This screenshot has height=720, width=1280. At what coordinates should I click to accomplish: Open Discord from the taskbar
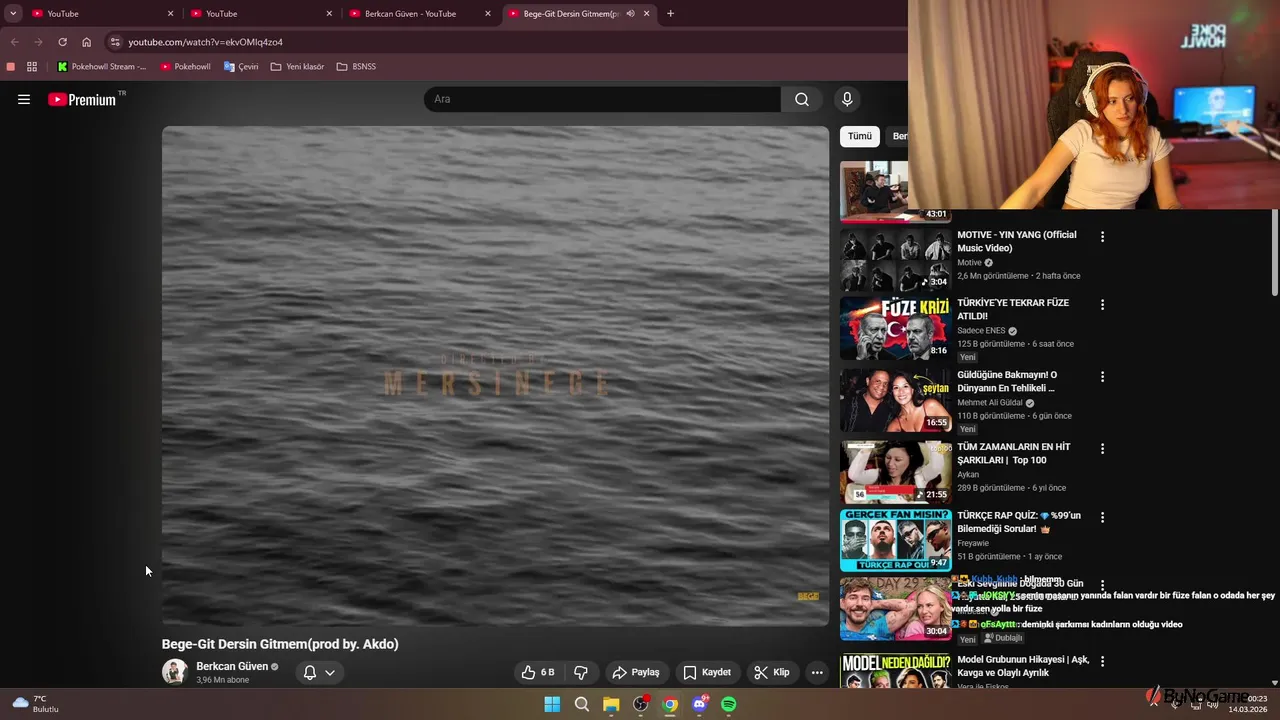coord(700,704)
